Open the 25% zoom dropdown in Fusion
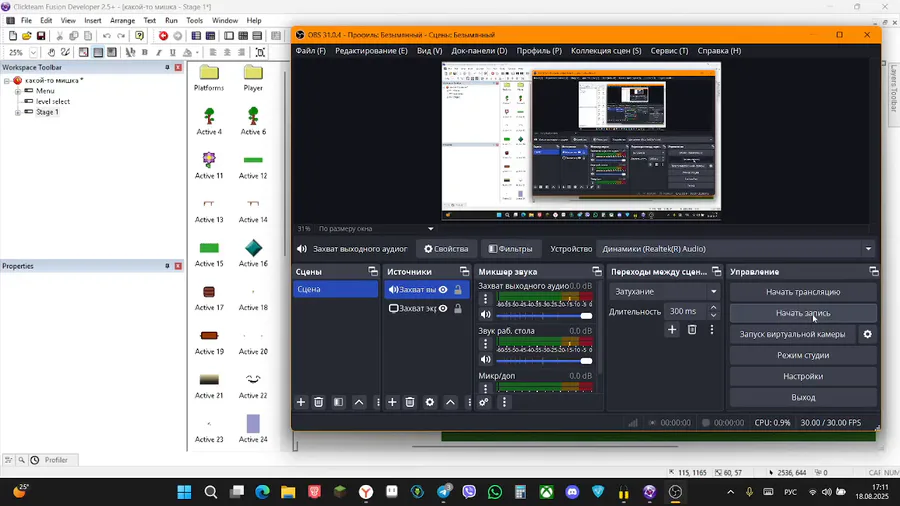The height and width of the screenshot is (506, 900). 33,52
